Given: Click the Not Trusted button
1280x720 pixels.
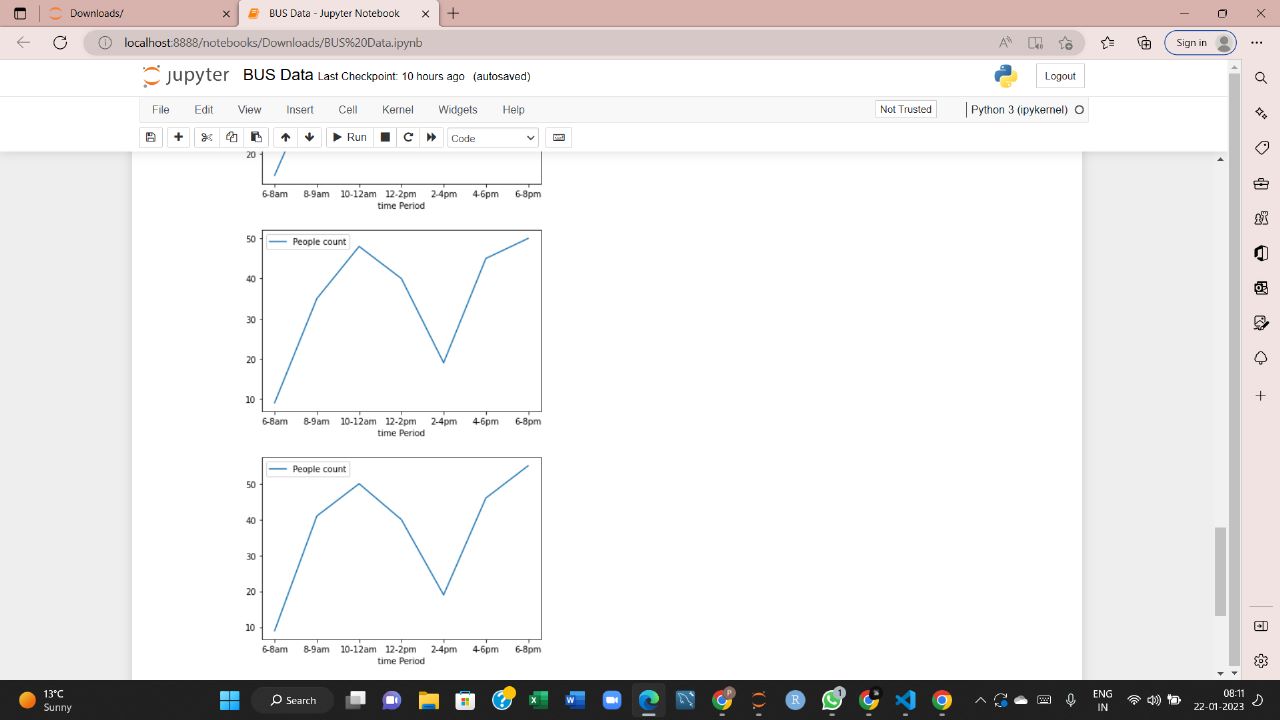Looking at the screenshot, I should [906, 110].
